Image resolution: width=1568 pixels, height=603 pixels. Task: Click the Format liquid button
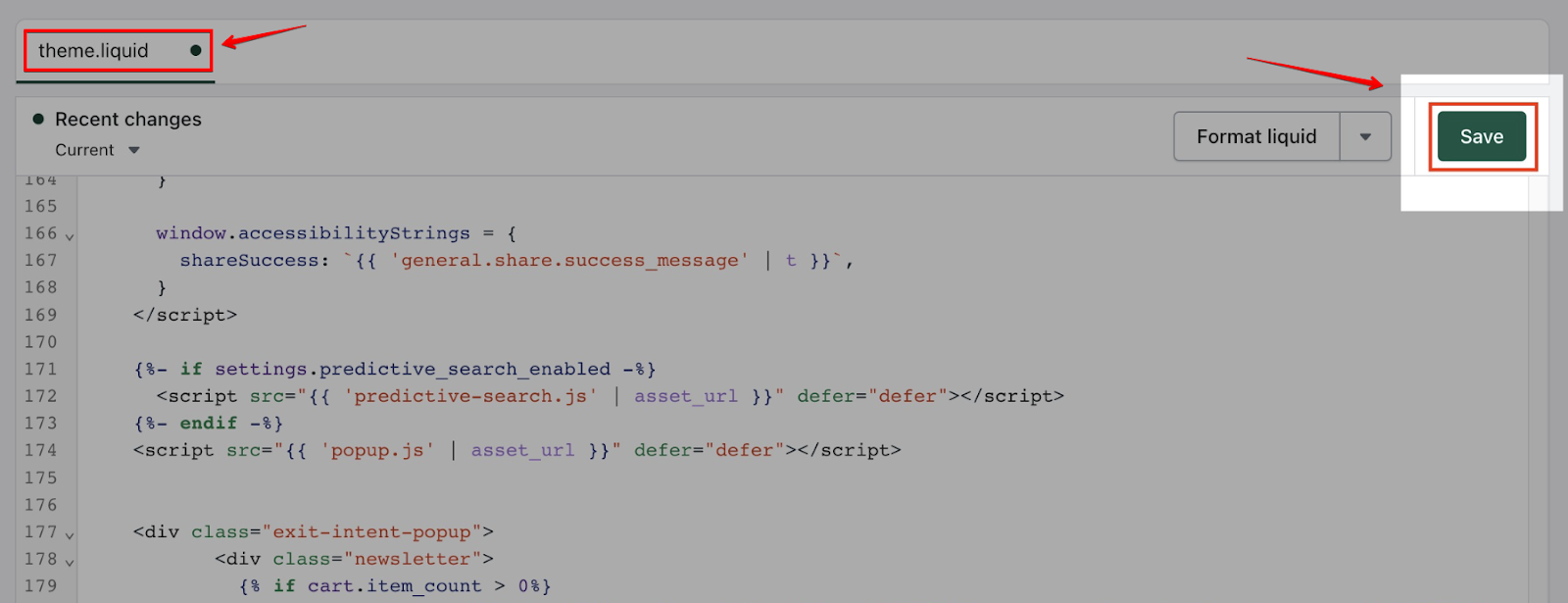(1256, 136)
